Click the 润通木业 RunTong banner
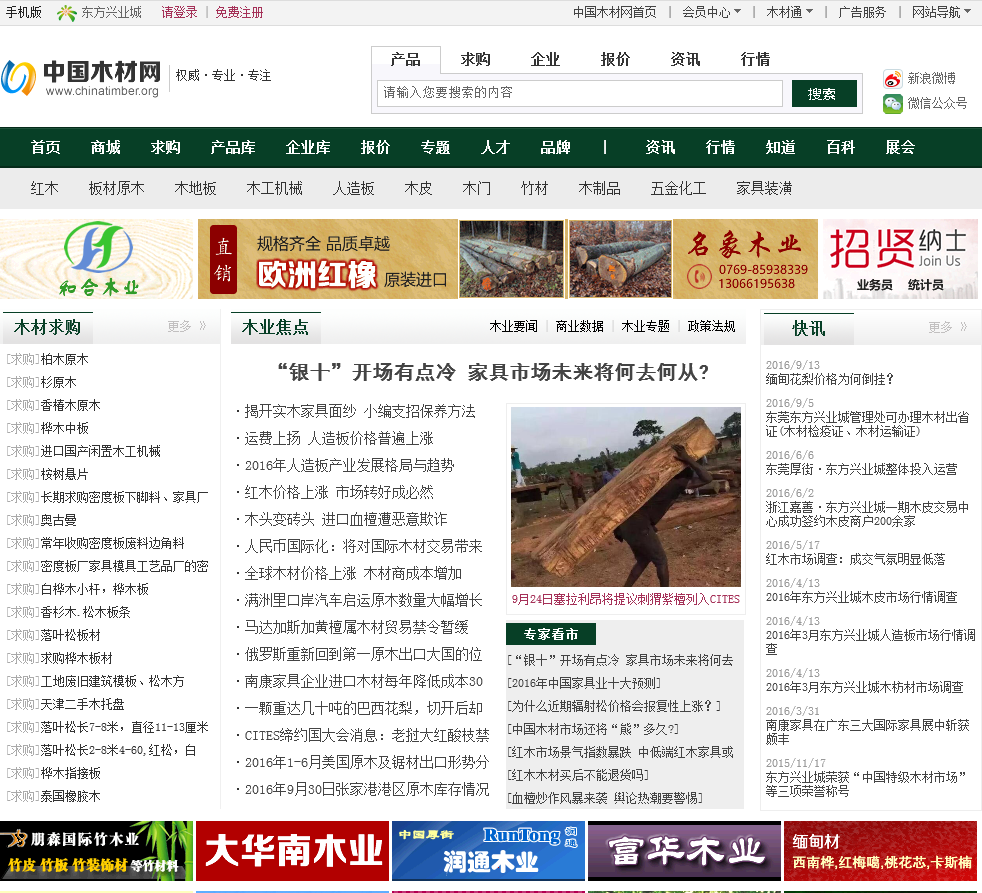982x893 pixels. (x=488, y=850)
